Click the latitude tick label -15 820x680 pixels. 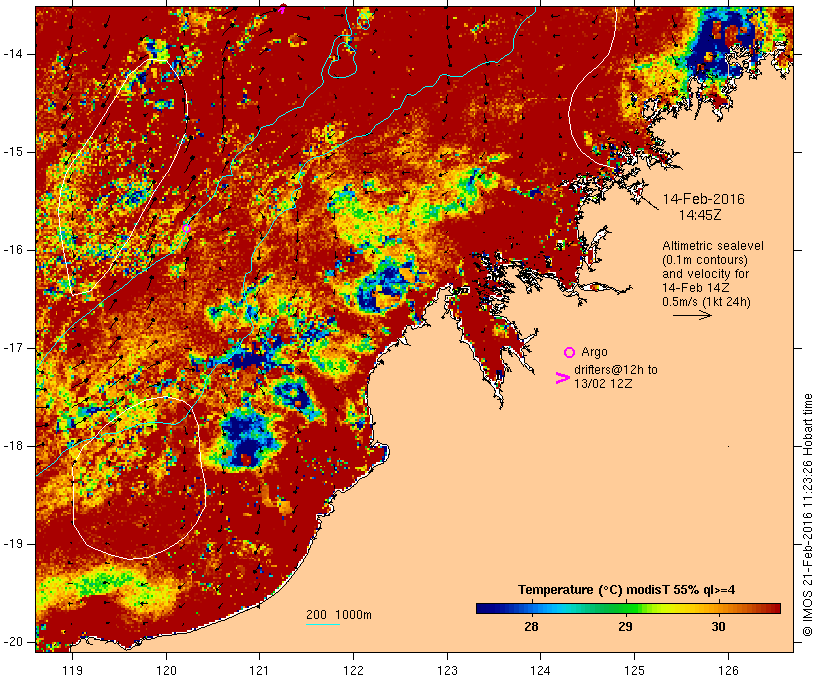(x=12, y=152)
